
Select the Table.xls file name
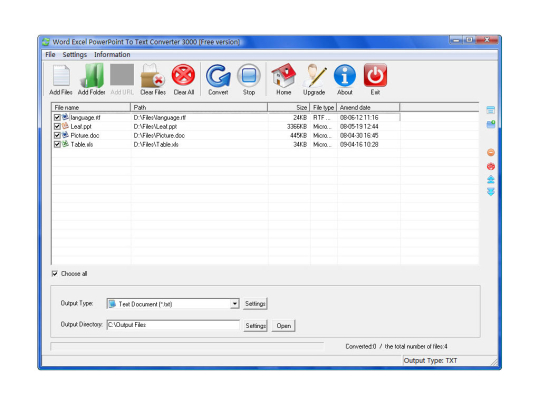pyautogui.click(x=82, y=145)
